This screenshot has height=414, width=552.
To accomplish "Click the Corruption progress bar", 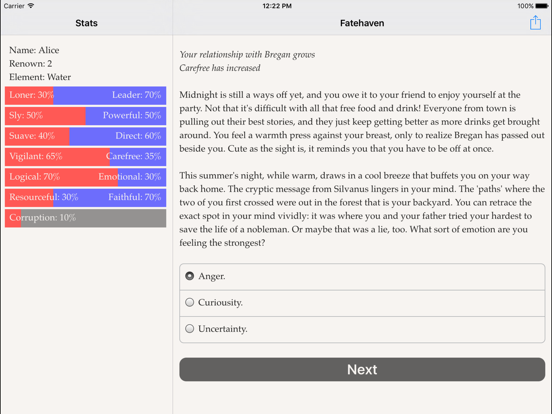I will pos(86,218).
